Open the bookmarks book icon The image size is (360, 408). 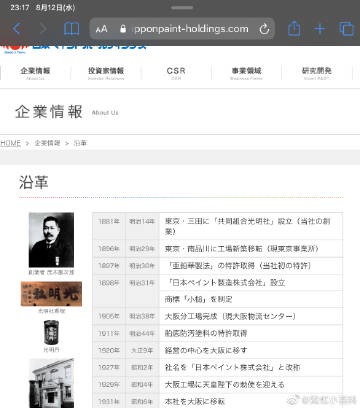pos(71,29)
